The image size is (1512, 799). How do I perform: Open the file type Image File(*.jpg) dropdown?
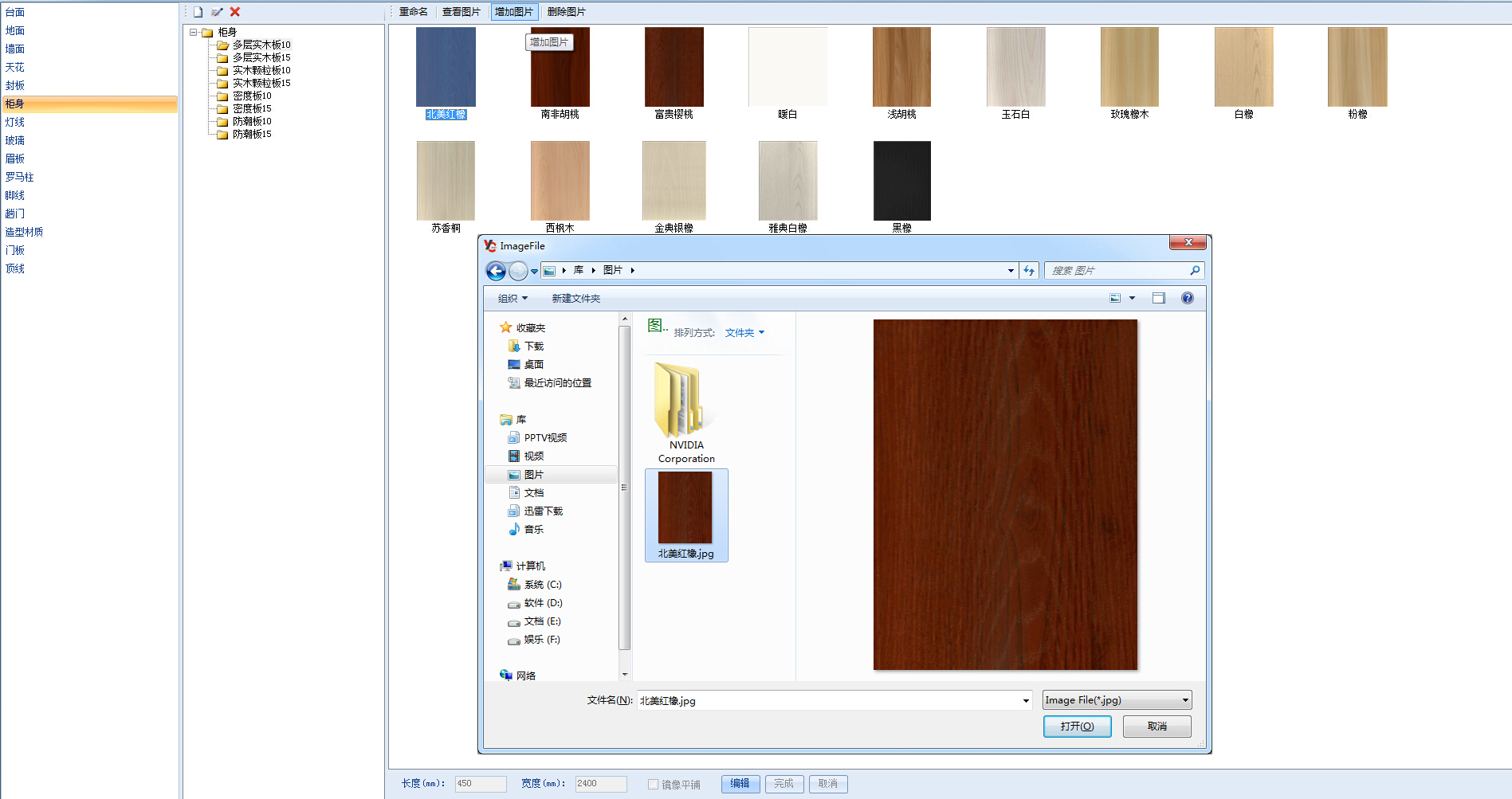pos(1117,700)
